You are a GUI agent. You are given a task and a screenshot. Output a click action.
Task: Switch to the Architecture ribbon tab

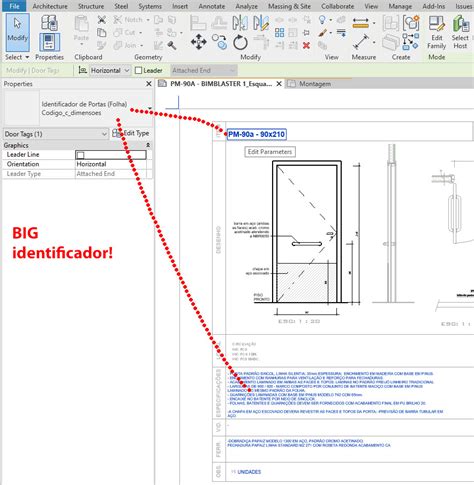coord(50,6)
